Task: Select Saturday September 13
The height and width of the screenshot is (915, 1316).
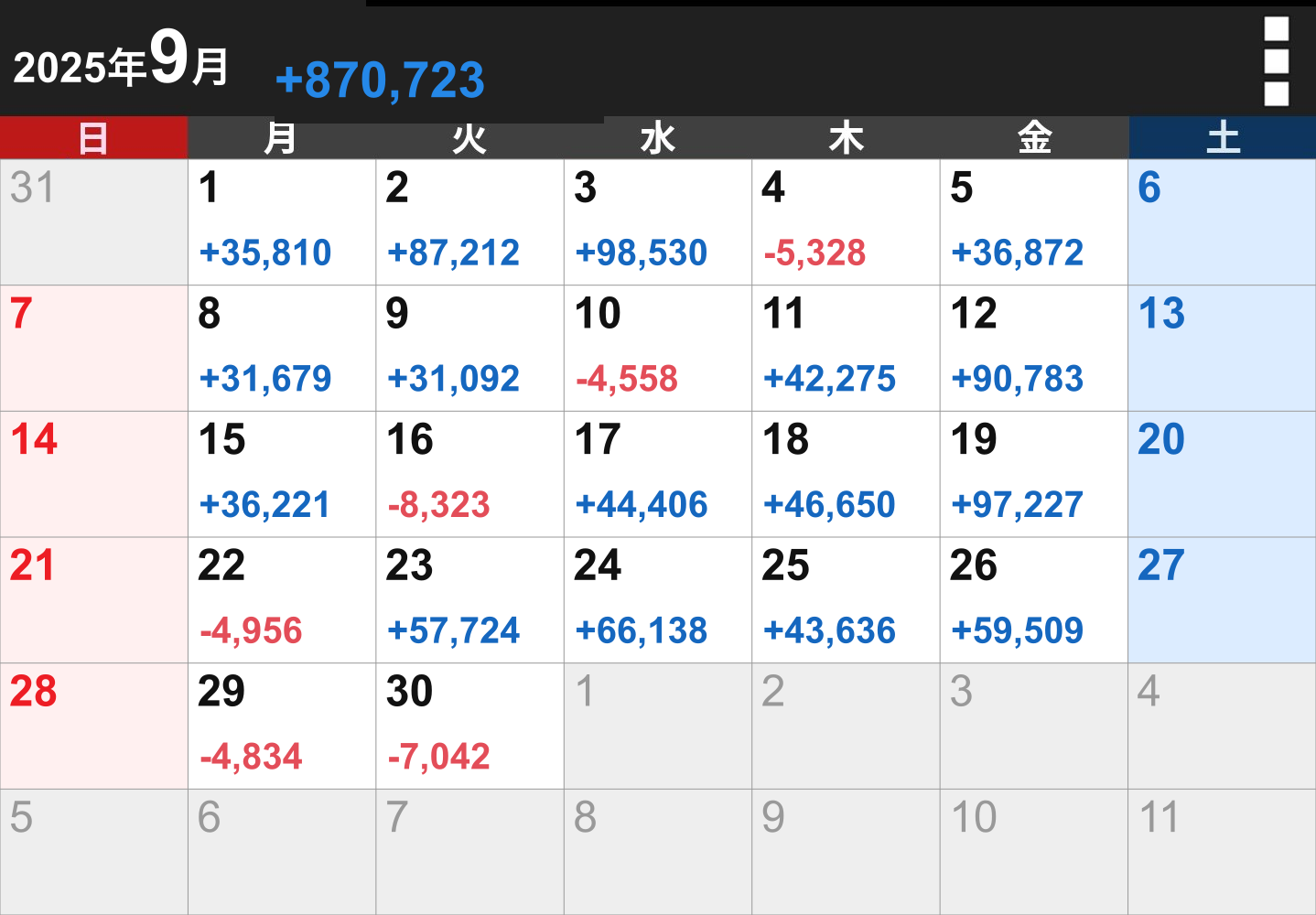Action: click(x=1223, y=349)
